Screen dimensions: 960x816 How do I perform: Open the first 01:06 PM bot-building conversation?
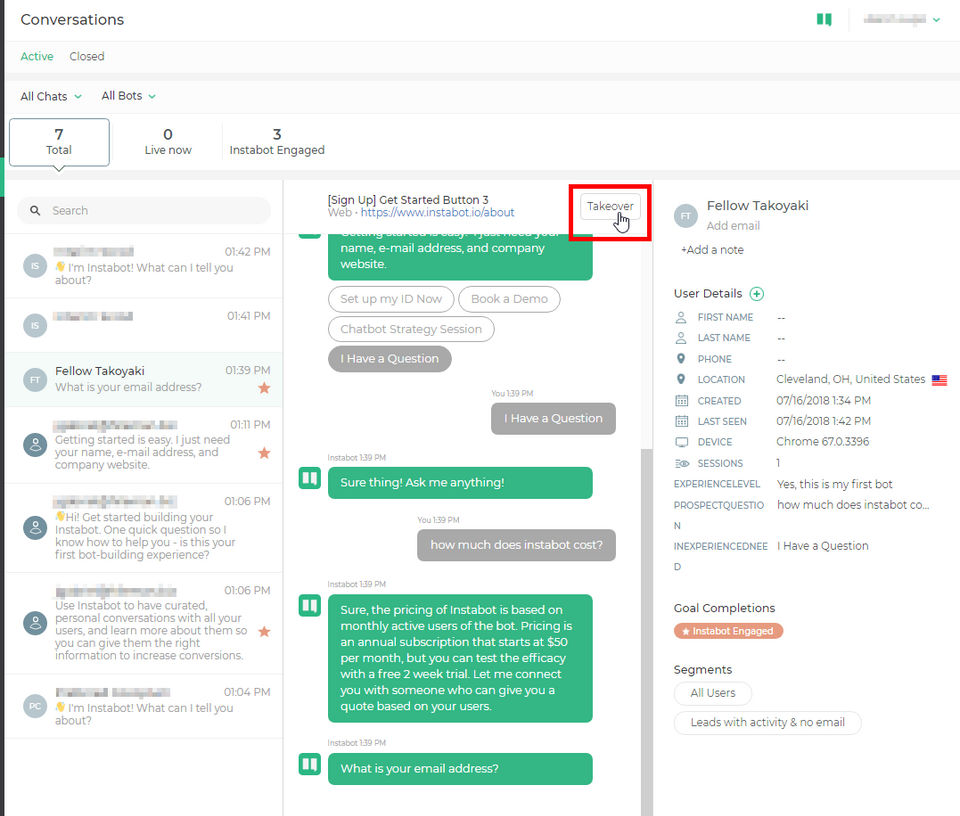point(144,528)
